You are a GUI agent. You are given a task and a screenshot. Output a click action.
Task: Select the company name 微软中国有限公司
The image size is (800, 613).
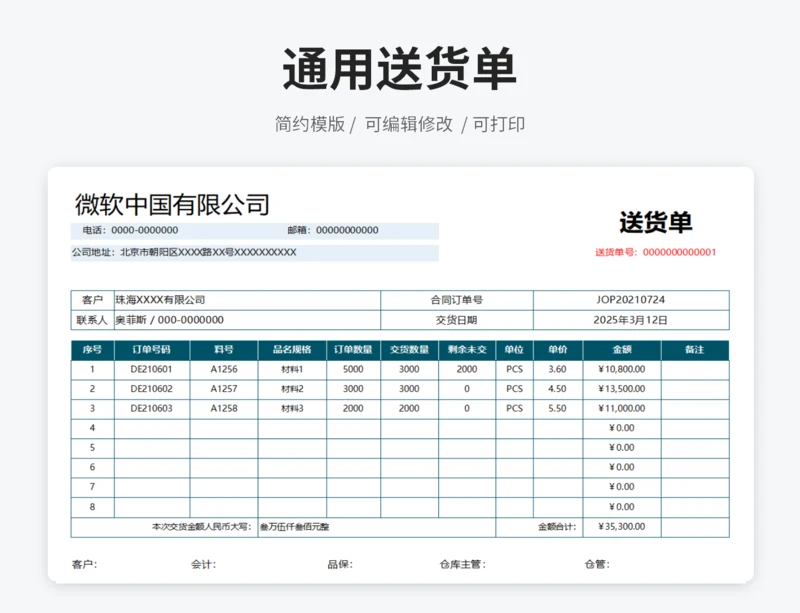[172, 204]
